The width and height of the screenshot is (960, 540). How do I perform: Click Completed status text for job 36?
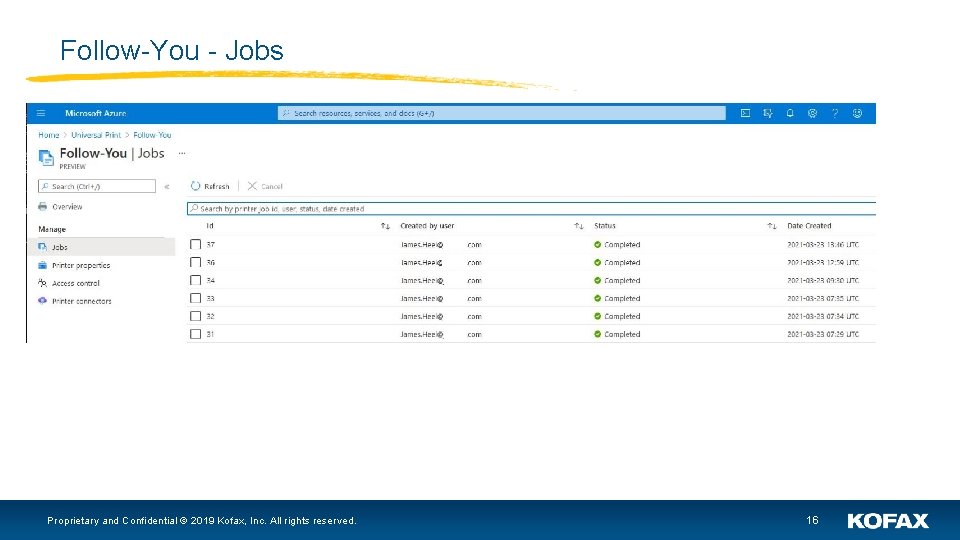click(622, 262)
